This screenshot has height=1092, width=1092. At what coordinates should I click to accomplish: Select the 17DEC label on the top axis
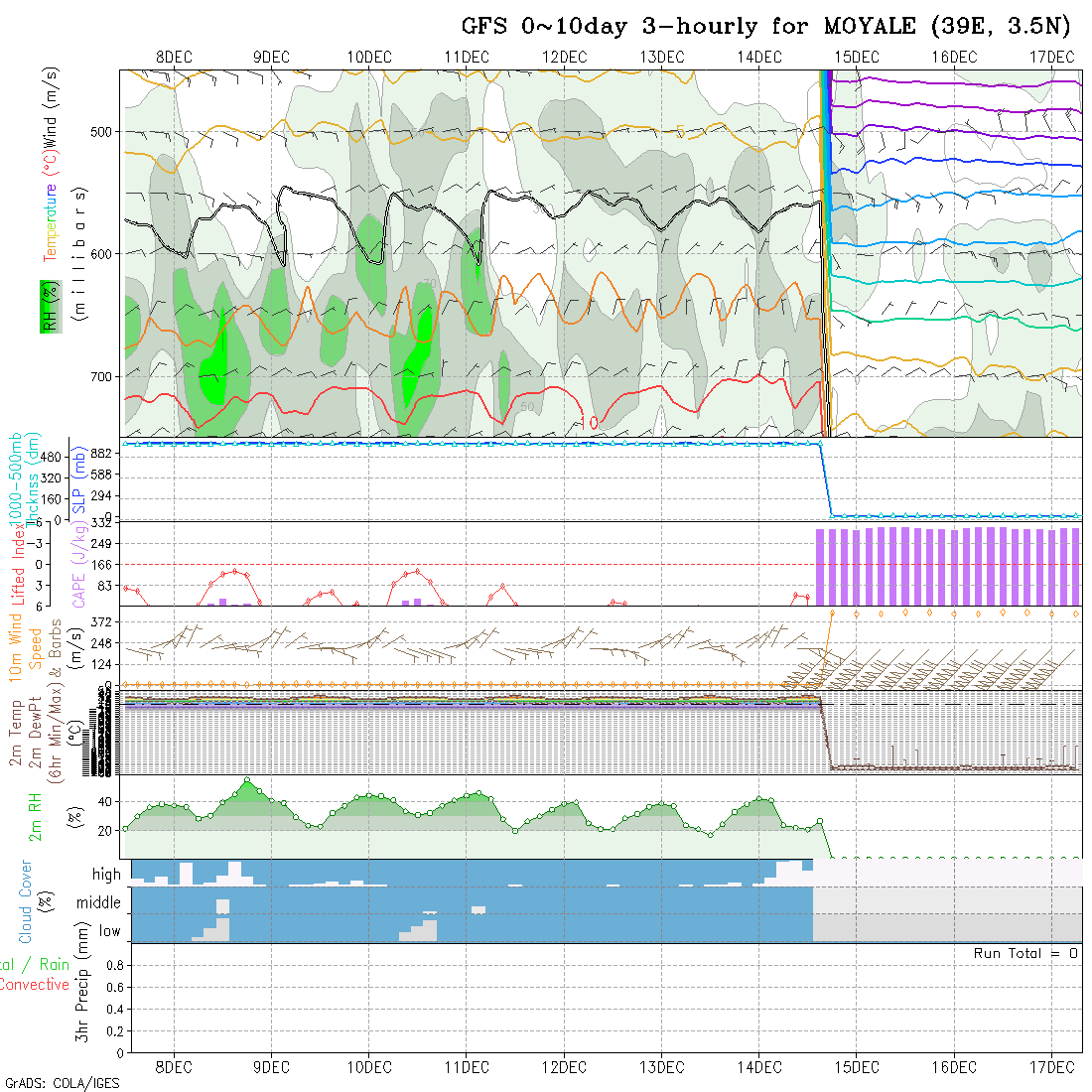1051,57
